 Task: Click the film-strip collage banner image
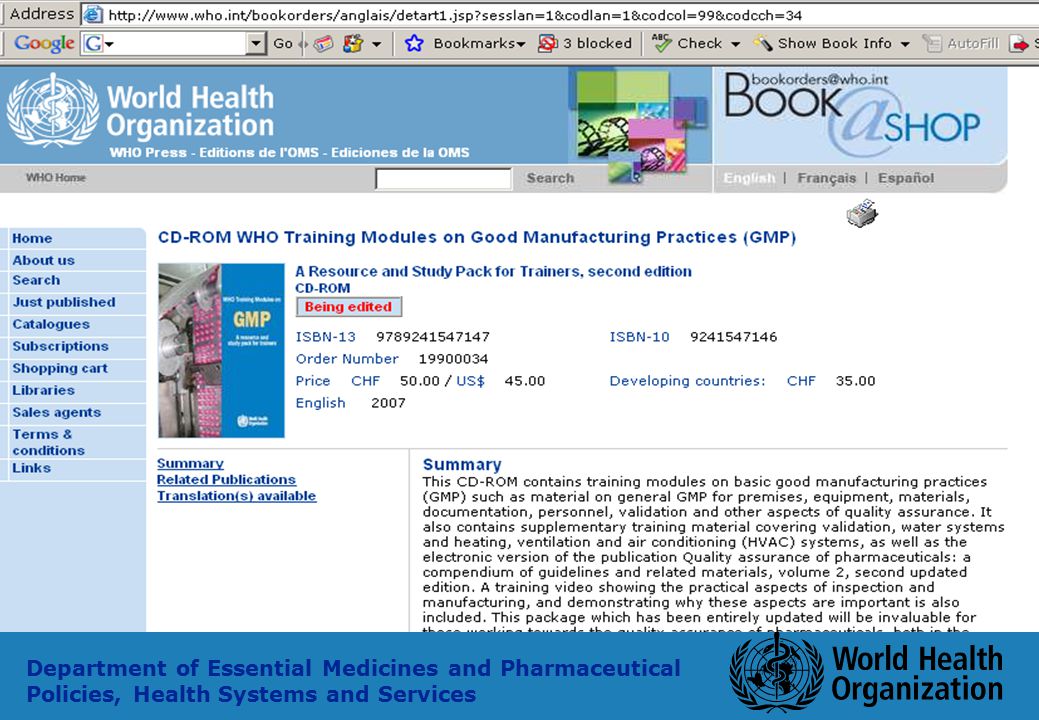[639, 124]
